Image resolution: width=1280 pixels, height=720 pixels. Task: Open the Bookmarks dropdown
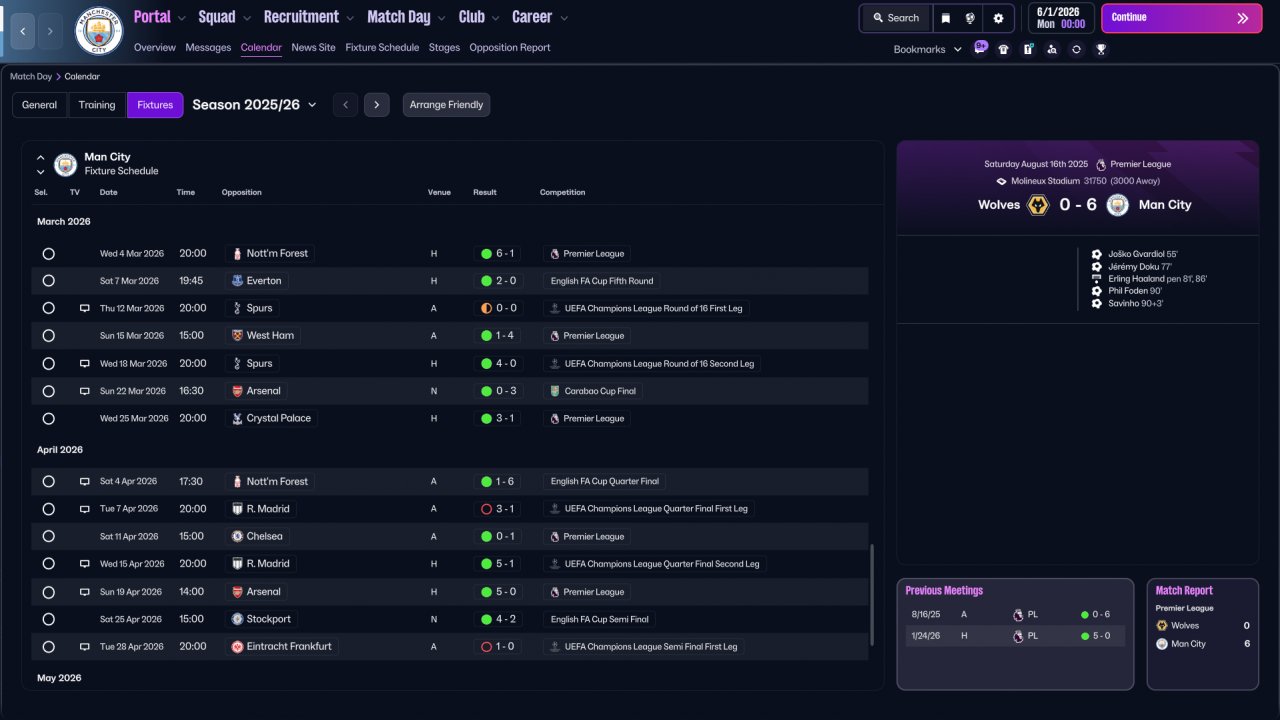(x=927, y=49)
